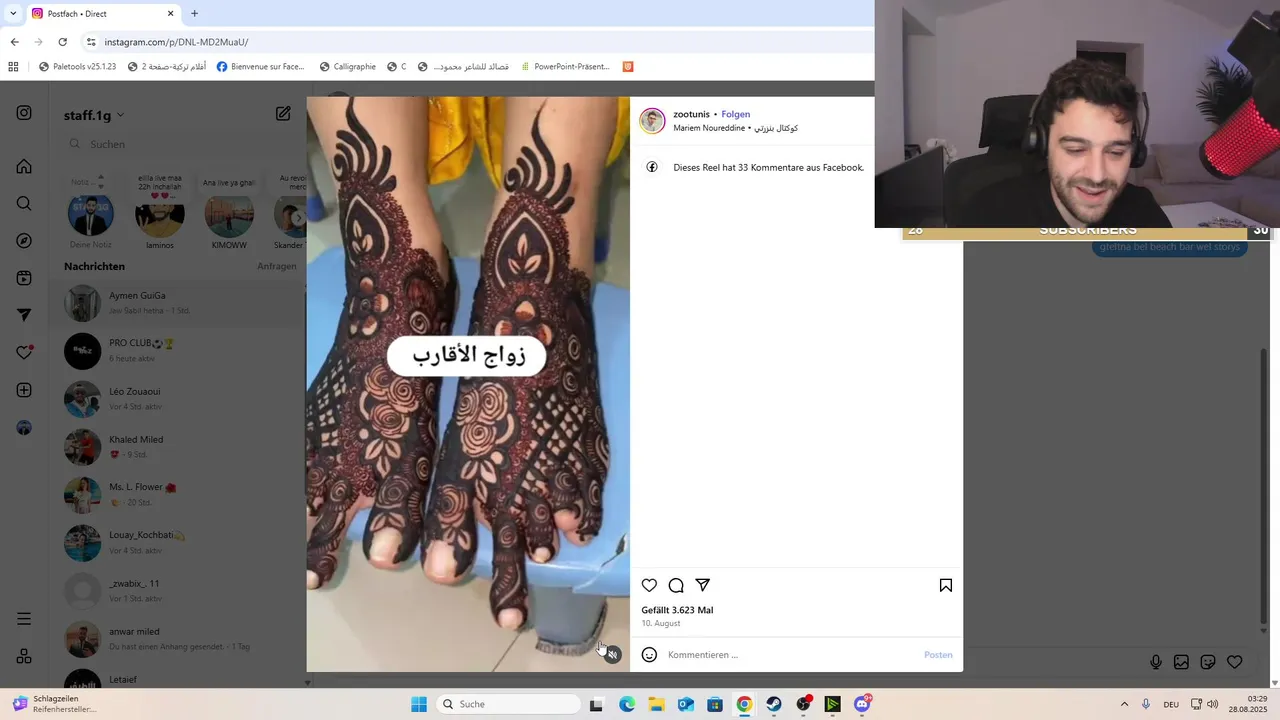Open Explore compass icon in sidebar
The width and height of the screenshot is (1280, 720).
pos(24,241)
